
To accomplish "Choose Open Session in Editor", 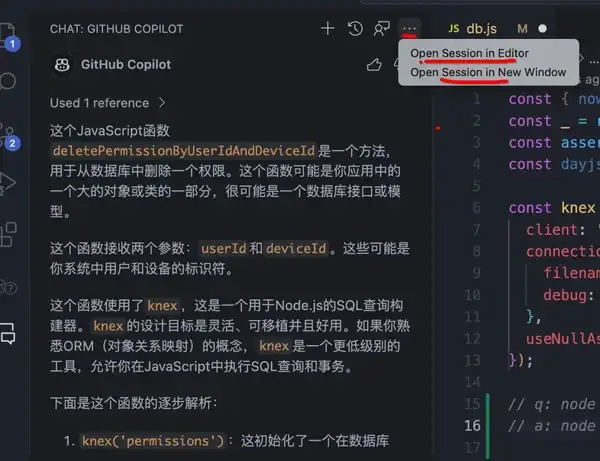I will click(x=469, y=53).
